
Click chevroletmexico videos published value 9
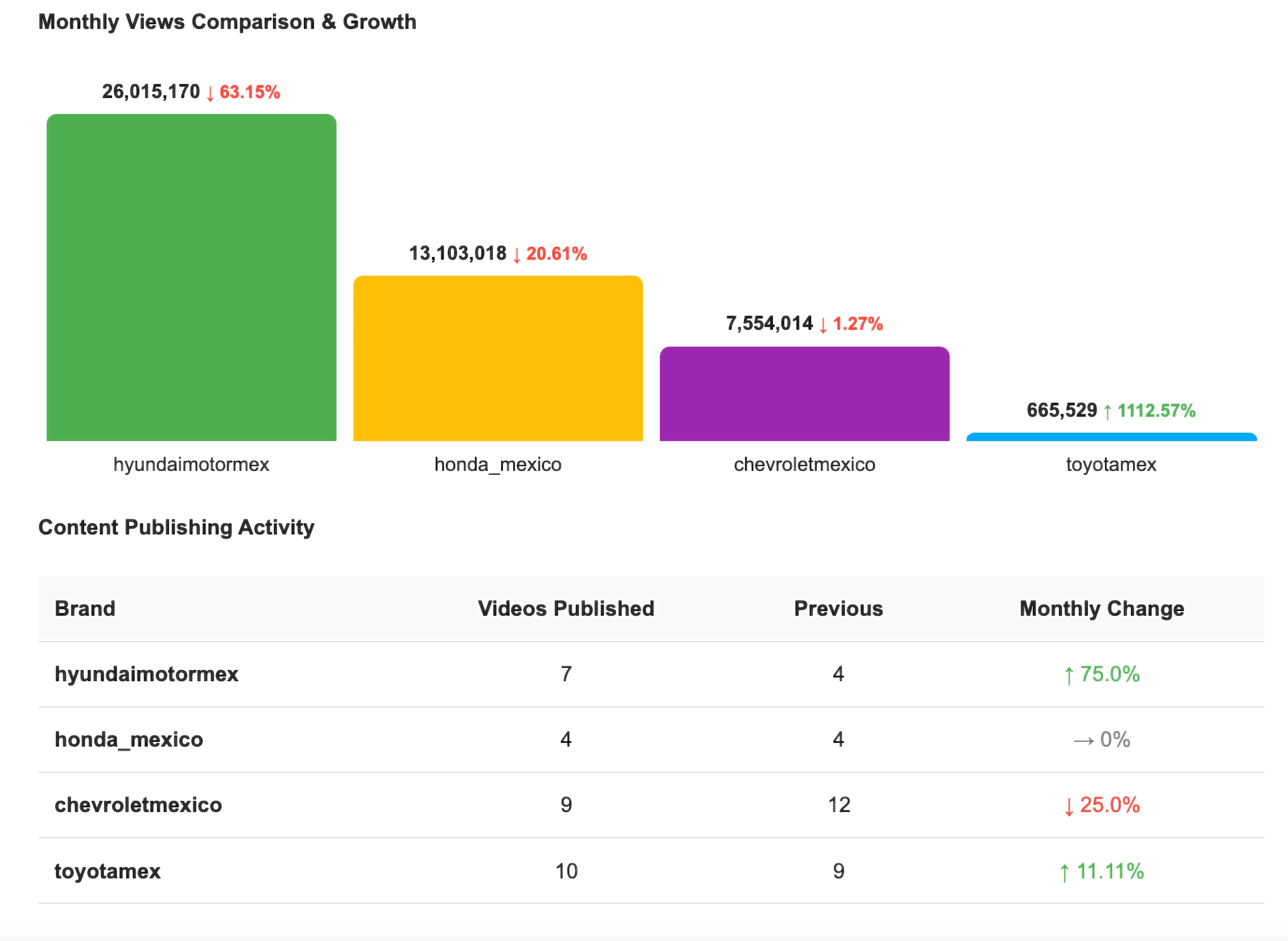pos(566,805)
